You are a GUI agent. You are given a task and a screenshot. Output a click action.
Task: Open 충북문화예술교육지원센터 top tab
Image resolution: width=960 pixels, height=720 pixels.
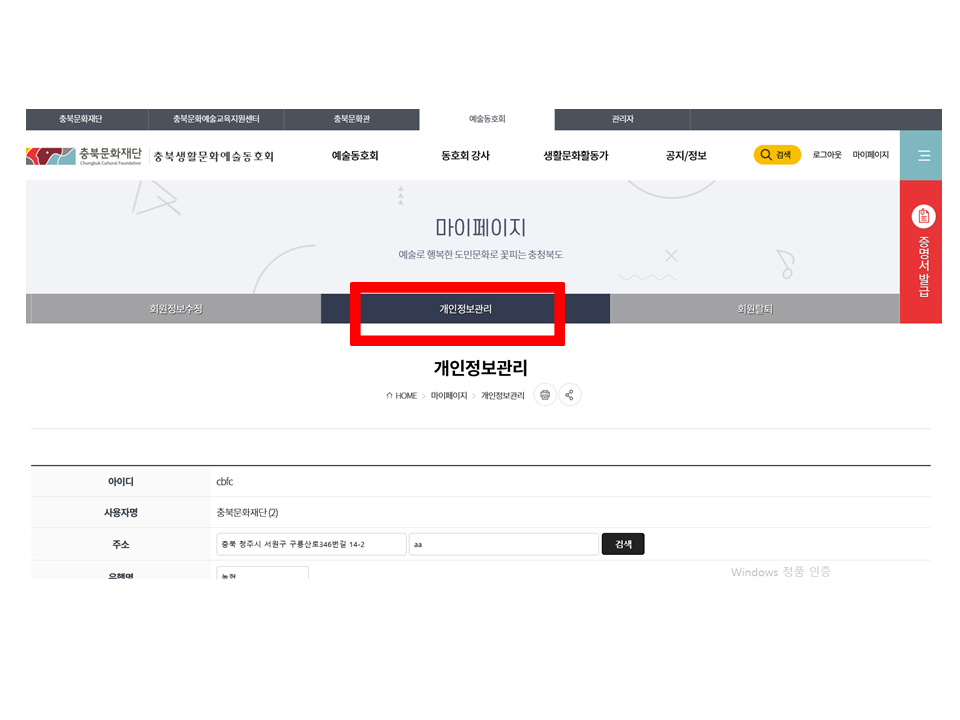click(216, 119)
